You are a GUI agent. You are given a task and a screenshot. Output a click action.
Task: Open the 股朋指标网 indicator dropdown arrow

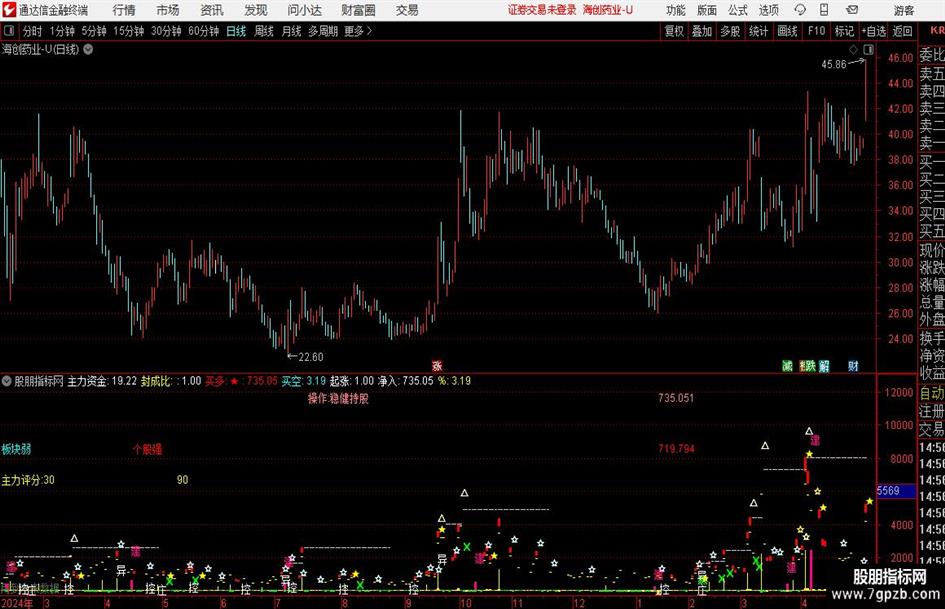click(7, 381)
